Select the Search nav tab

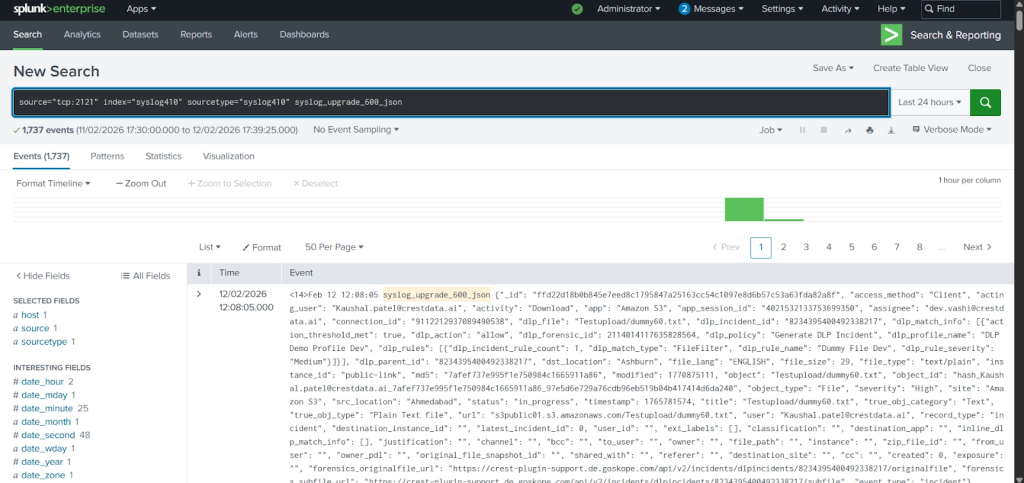point(27,35)
